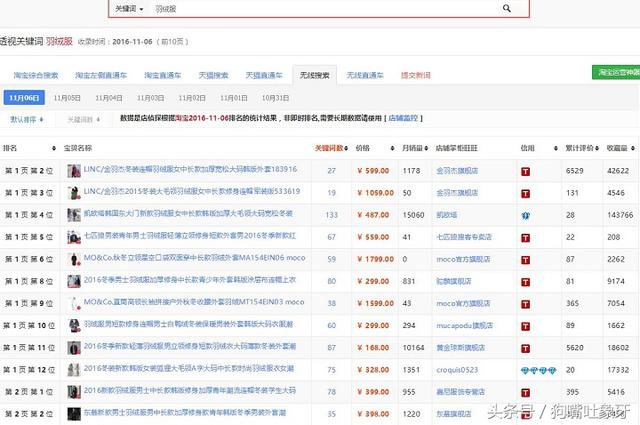The width and height of the screenshot is (640, 425).
Task: Click Tmall T badge in ¥1599.00 row
Action: point(525,304)
